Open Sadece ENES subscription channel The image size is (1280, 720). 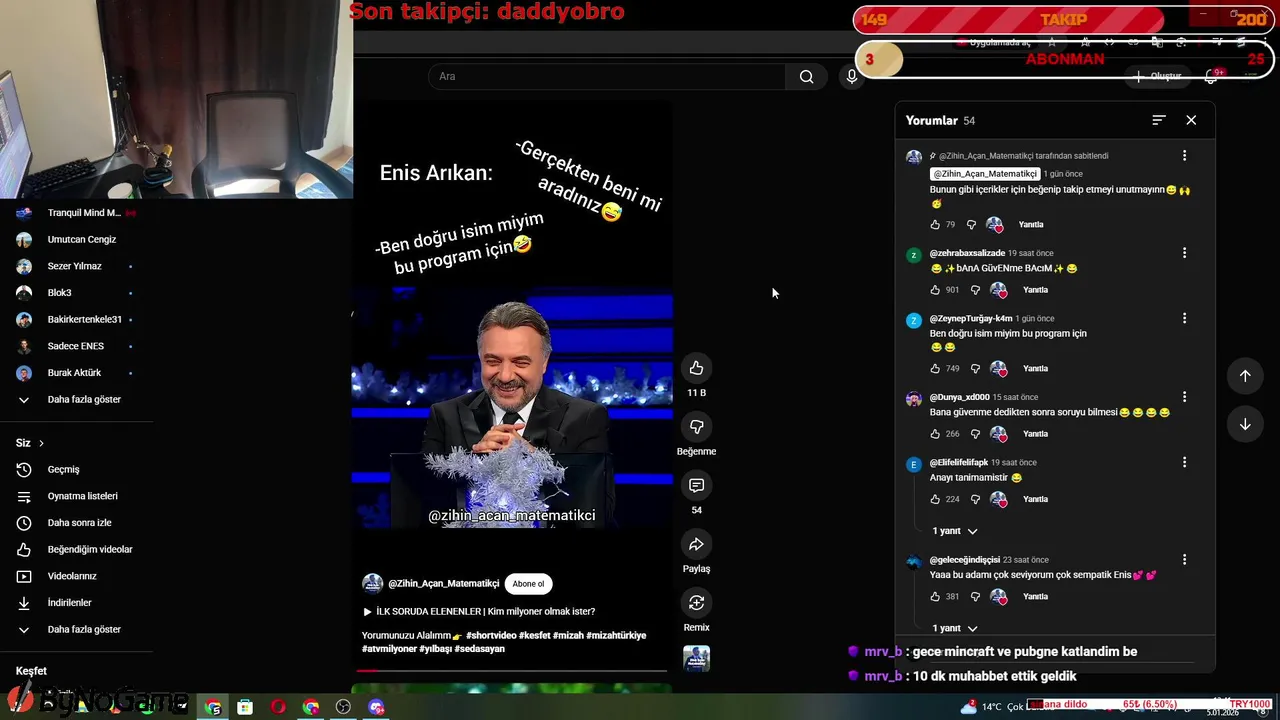click(76, 346)
